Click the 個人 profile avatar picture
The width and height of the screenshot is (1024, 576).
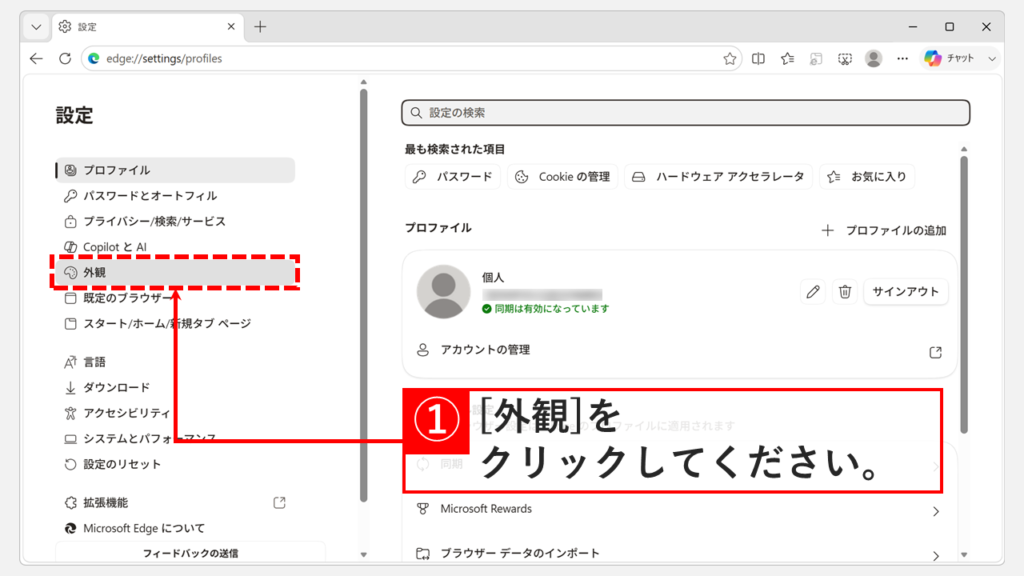click(443, 291)
